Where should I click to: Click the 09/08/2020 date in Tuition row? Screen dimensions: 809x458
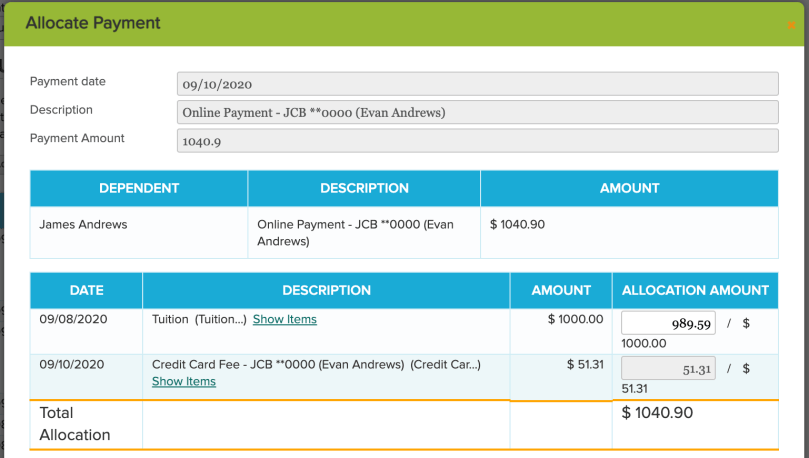pyautogui.click(x=73, y=320)
